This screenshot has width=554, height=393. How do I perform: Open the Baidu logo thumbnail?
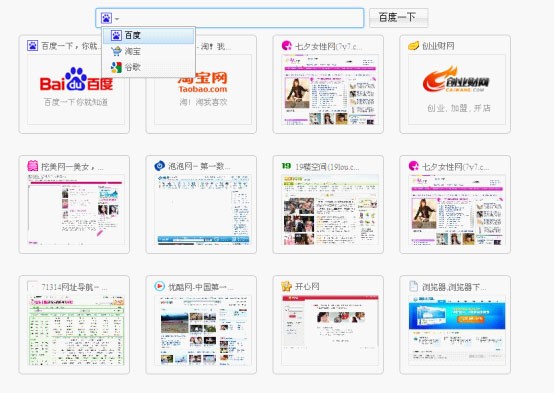(x=76, y=89)
